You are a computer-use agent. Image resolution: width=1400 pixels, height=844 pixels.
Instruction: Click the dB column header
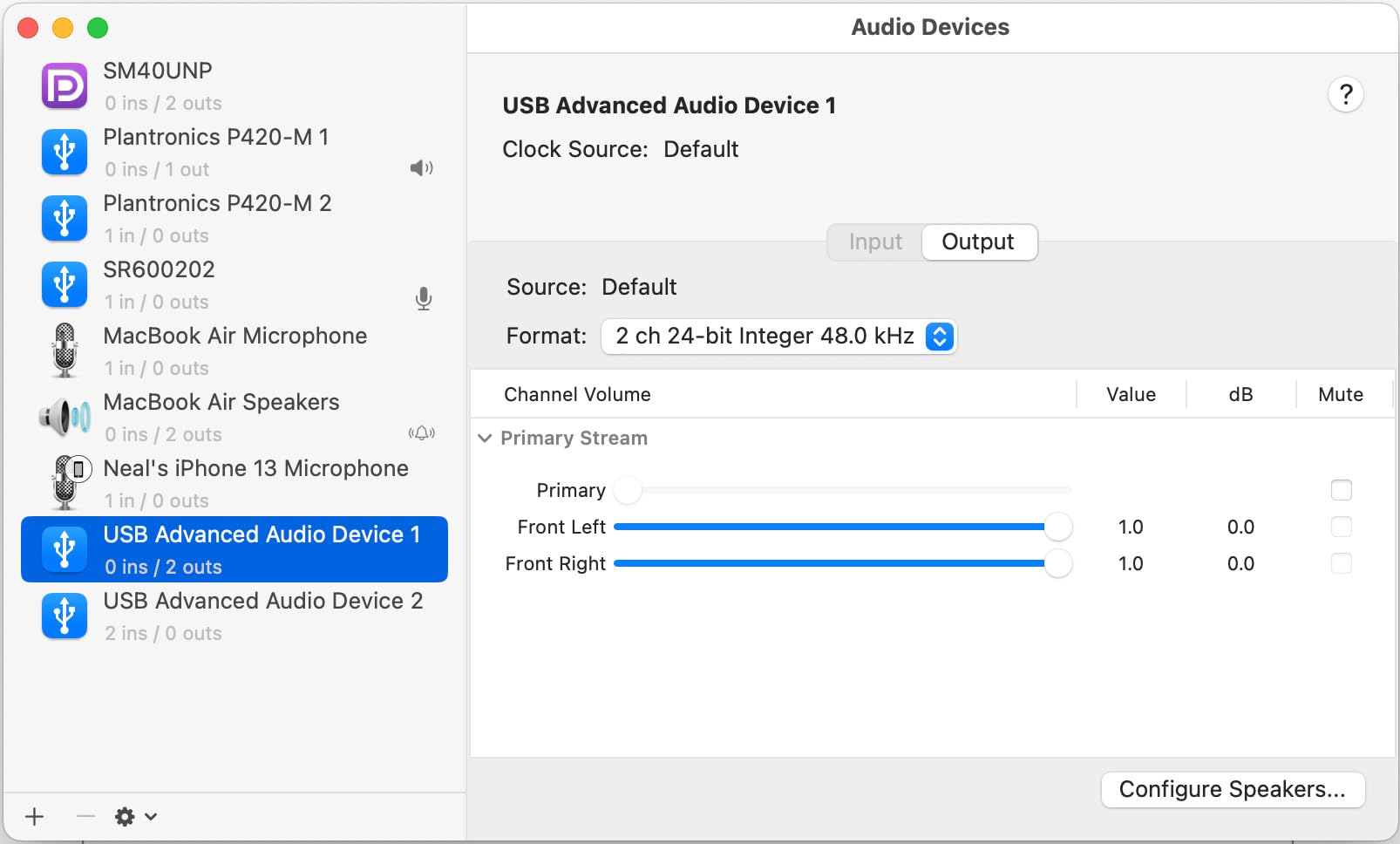coord(1240,394)
